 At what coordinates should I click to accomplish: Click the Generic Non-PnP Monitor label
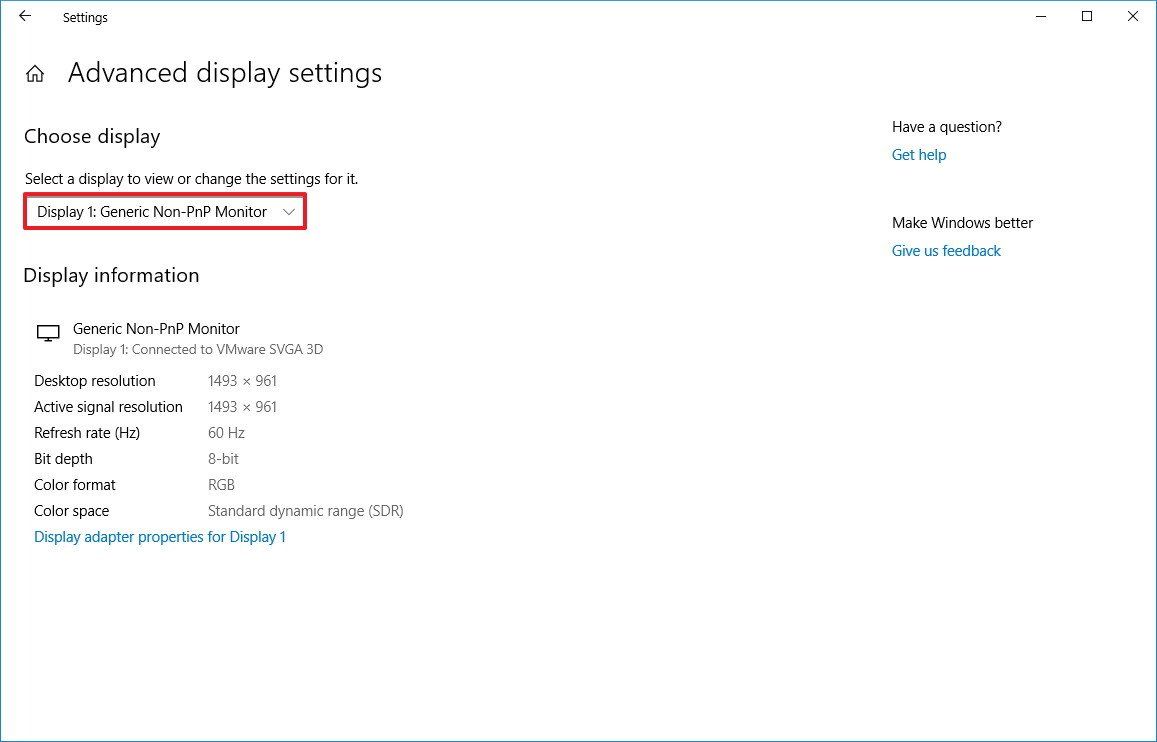click(x=155, y=328)
